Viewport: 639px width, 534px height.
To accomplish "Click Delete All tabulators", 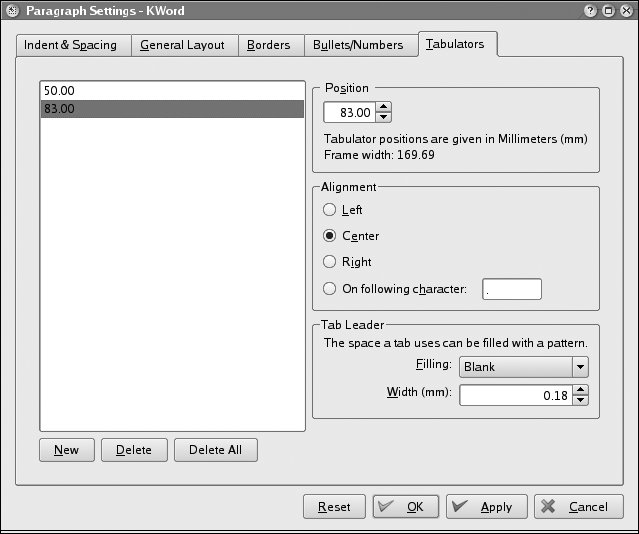I will [216, 450].
